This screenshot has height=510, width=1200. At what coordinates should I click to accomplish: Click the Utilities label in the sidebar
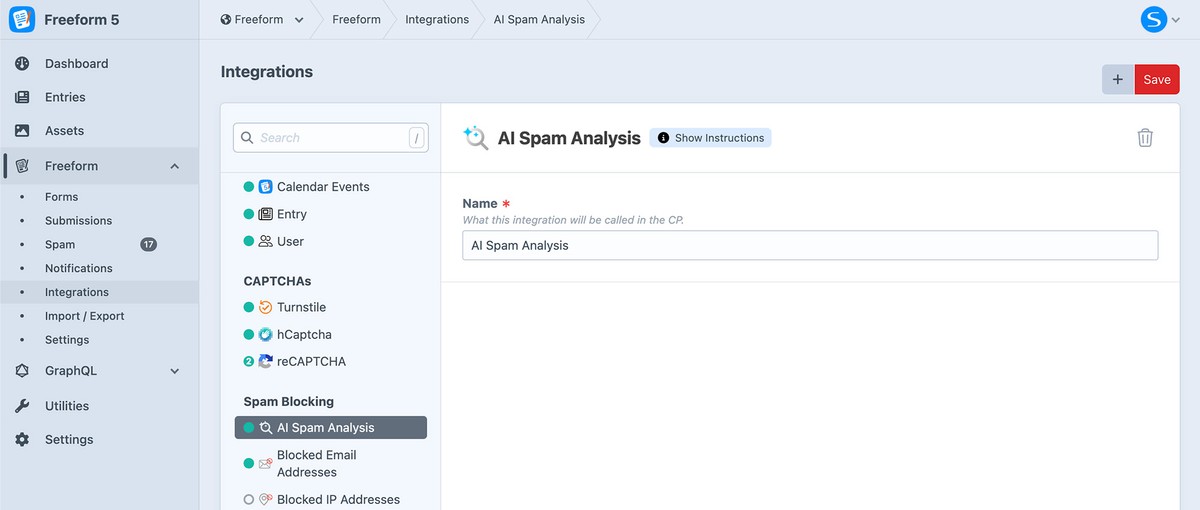(x=67, y=406)
